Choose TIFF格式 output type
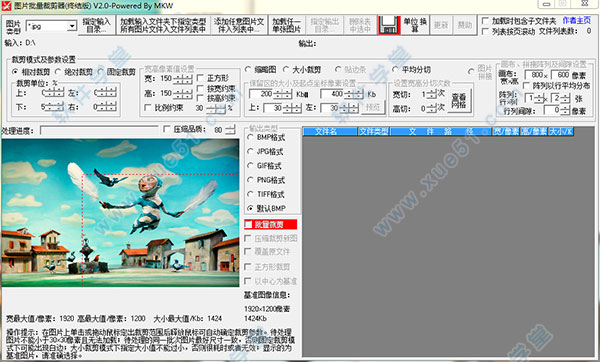The image size is (600, 362). tap(250, 194)
